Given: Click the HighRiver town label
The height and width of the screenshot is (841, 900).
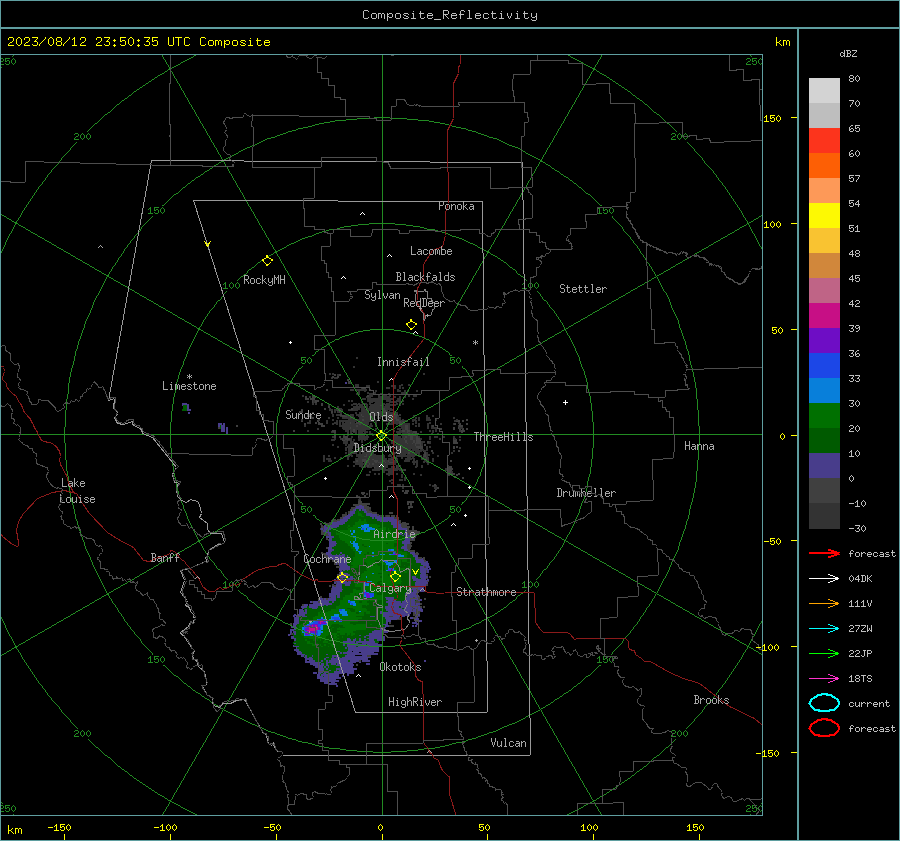Looking at the screenshot, I should pyautogui.click(x=415, y=702).
